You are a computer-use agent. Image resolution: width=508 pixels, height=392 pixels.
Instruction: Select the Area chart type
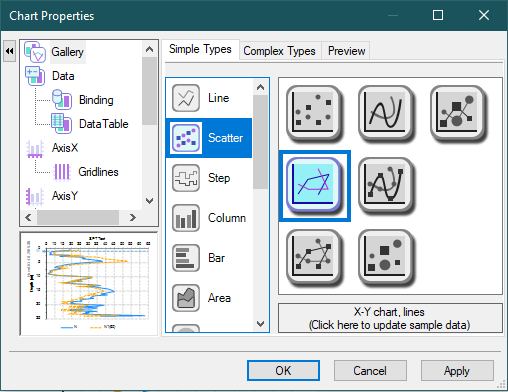pyautogui.click(x=209, y=298)
